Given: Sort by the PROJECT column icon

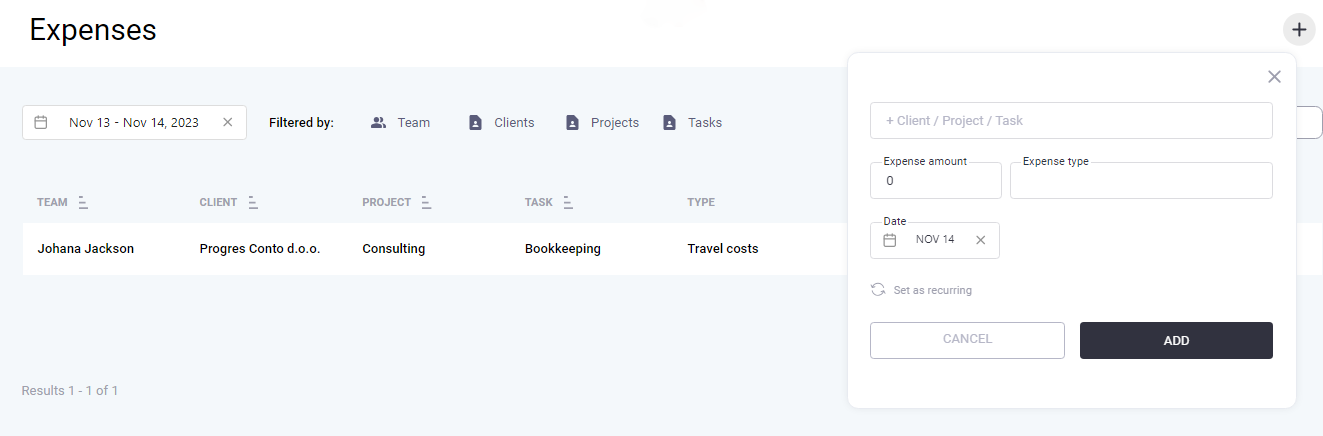Looking at the screenshot, I should click(426, 202).
